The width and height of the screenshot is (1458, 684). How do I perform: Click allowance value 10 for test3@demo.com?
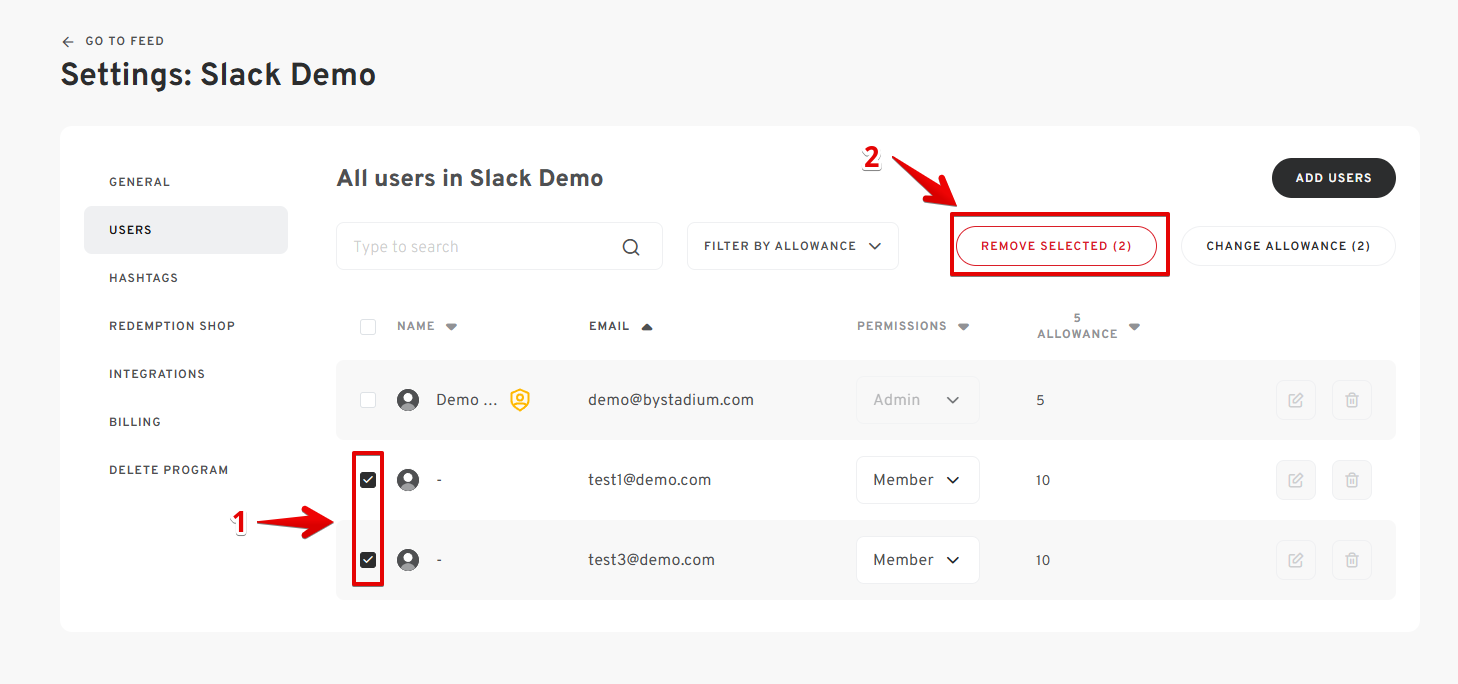(x=1043, y=560)
